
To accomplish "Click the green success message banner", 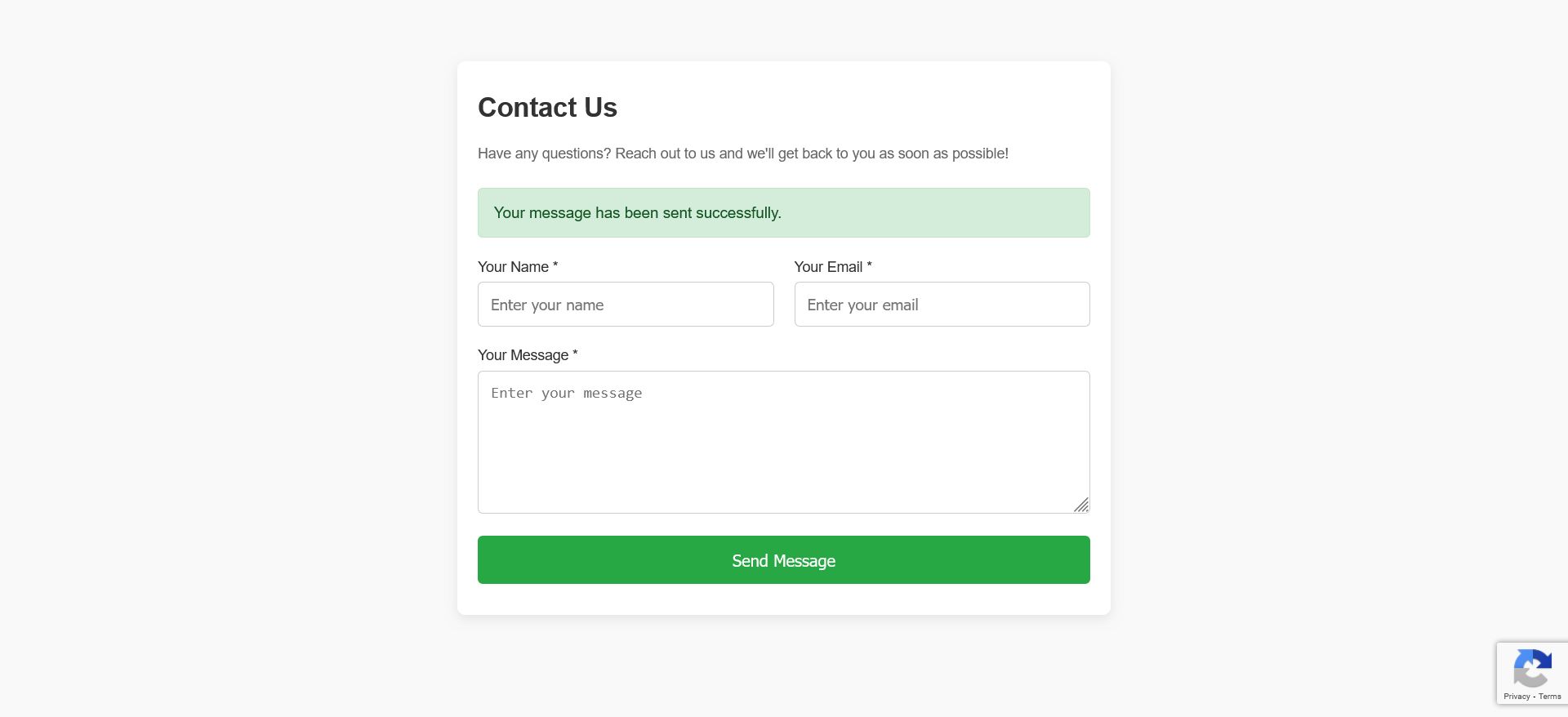I will pyautogui.click(x=898, y=213).
